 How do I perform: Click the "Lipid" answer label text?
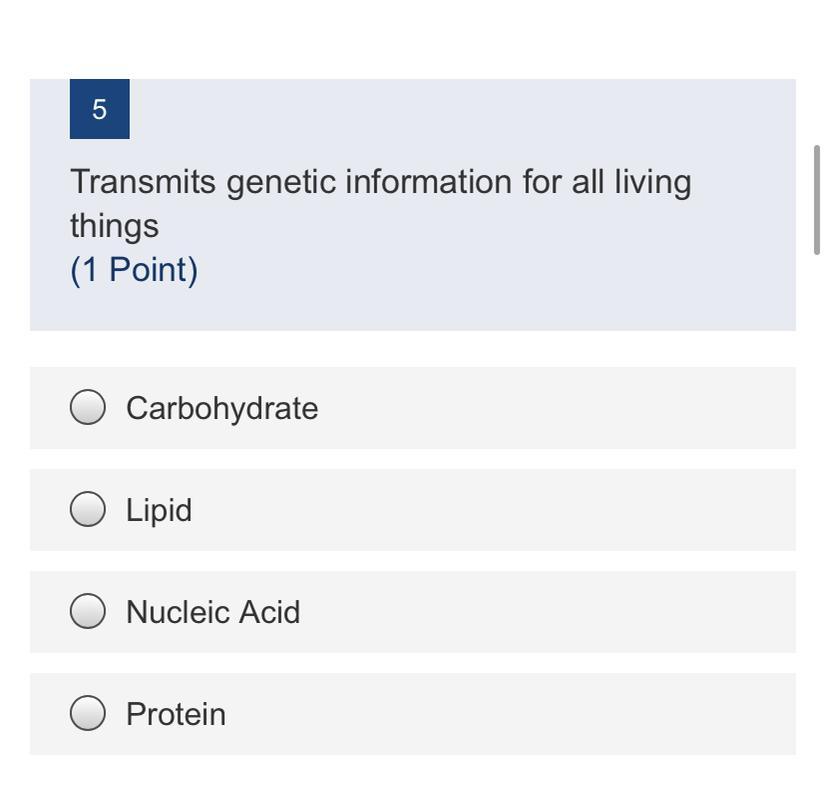click(159, 510)
